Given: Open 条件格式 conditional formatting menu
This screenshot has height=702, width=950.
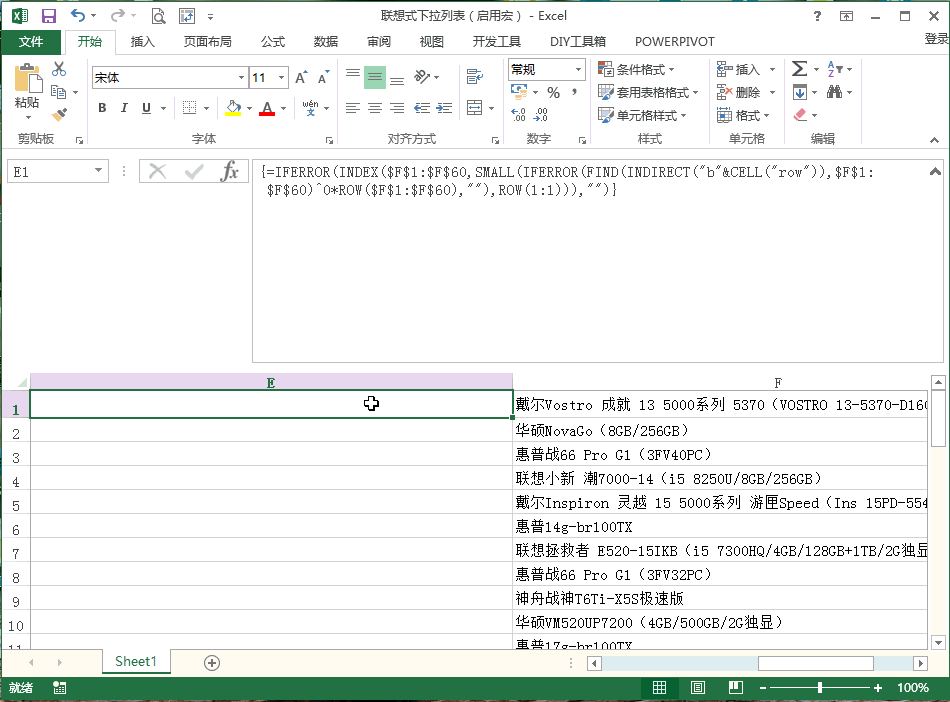Looking at the screenshot, I should 636,70.
